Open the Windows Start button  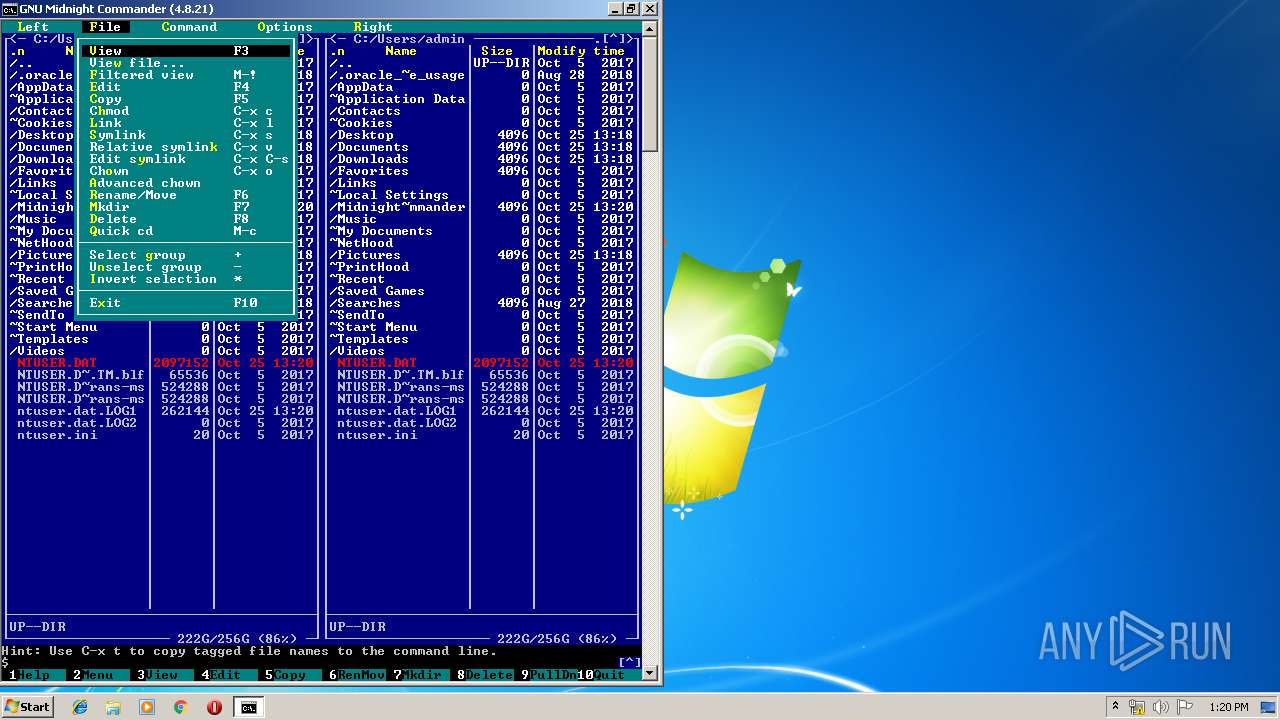(27, 707)
